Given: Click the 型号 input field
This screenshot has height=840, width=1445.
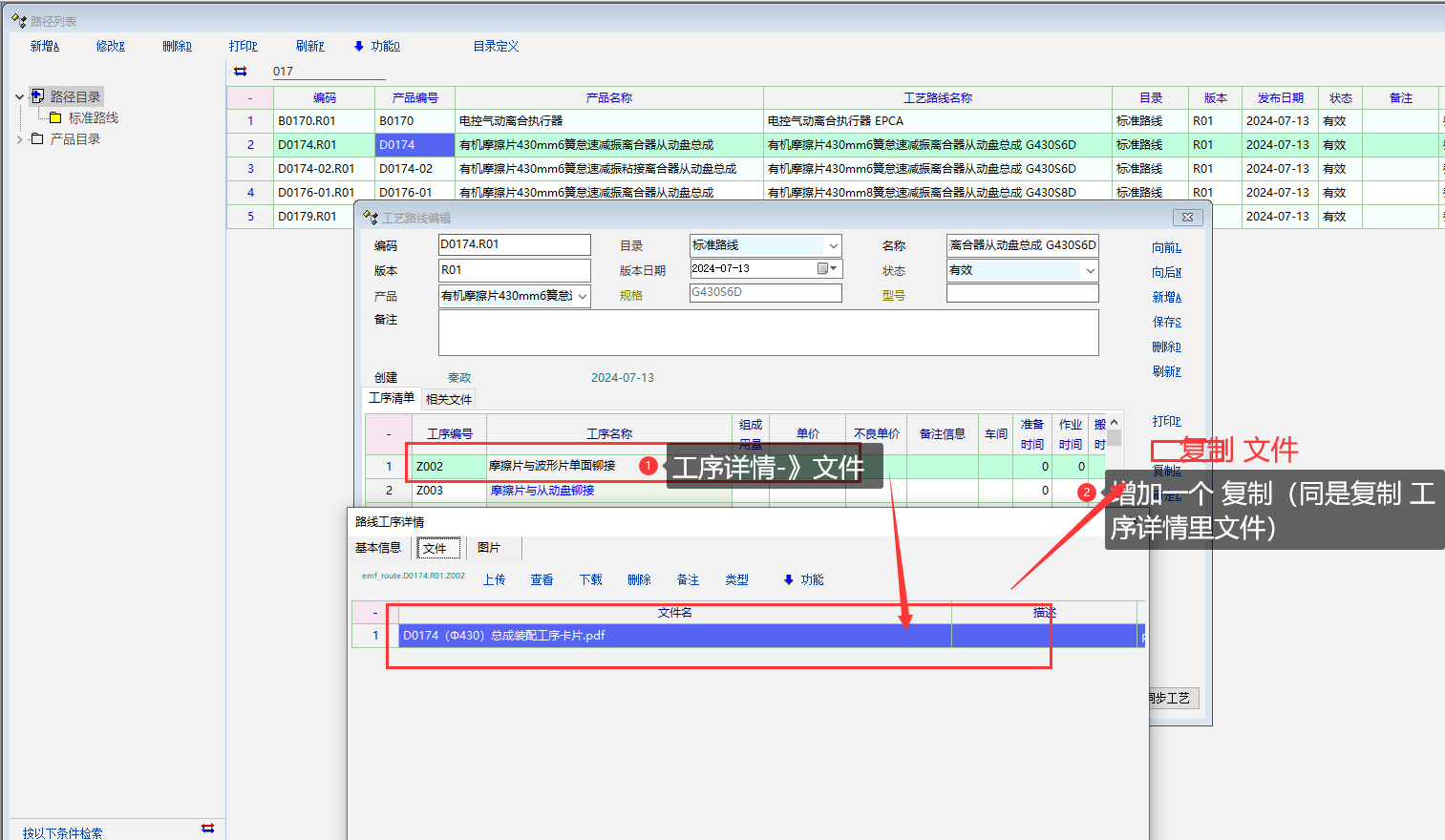Looking at the screenshot, I should point(1022,294).
